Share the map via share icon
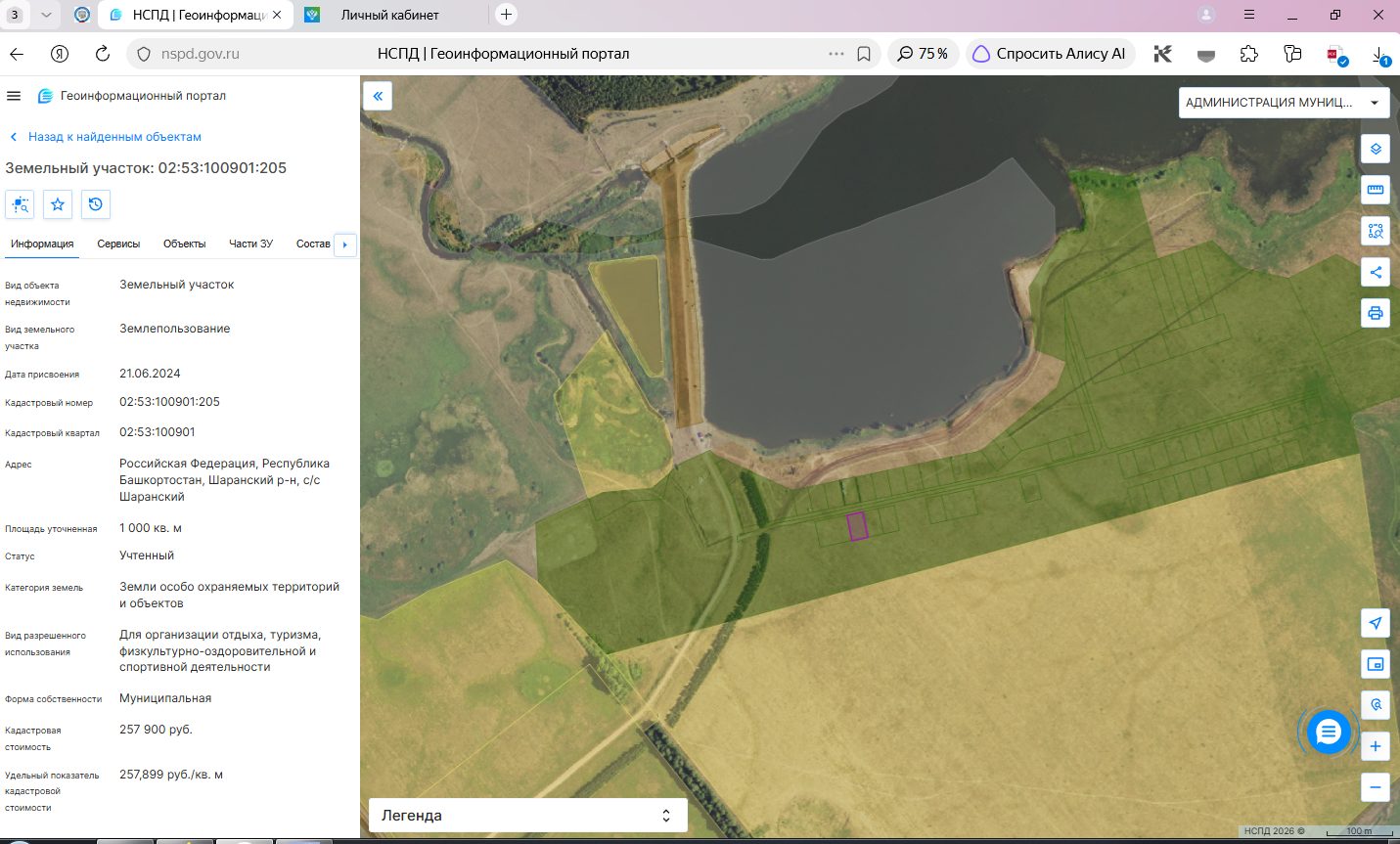This screenshot has height=844, width=1400. click(1376, 272)
